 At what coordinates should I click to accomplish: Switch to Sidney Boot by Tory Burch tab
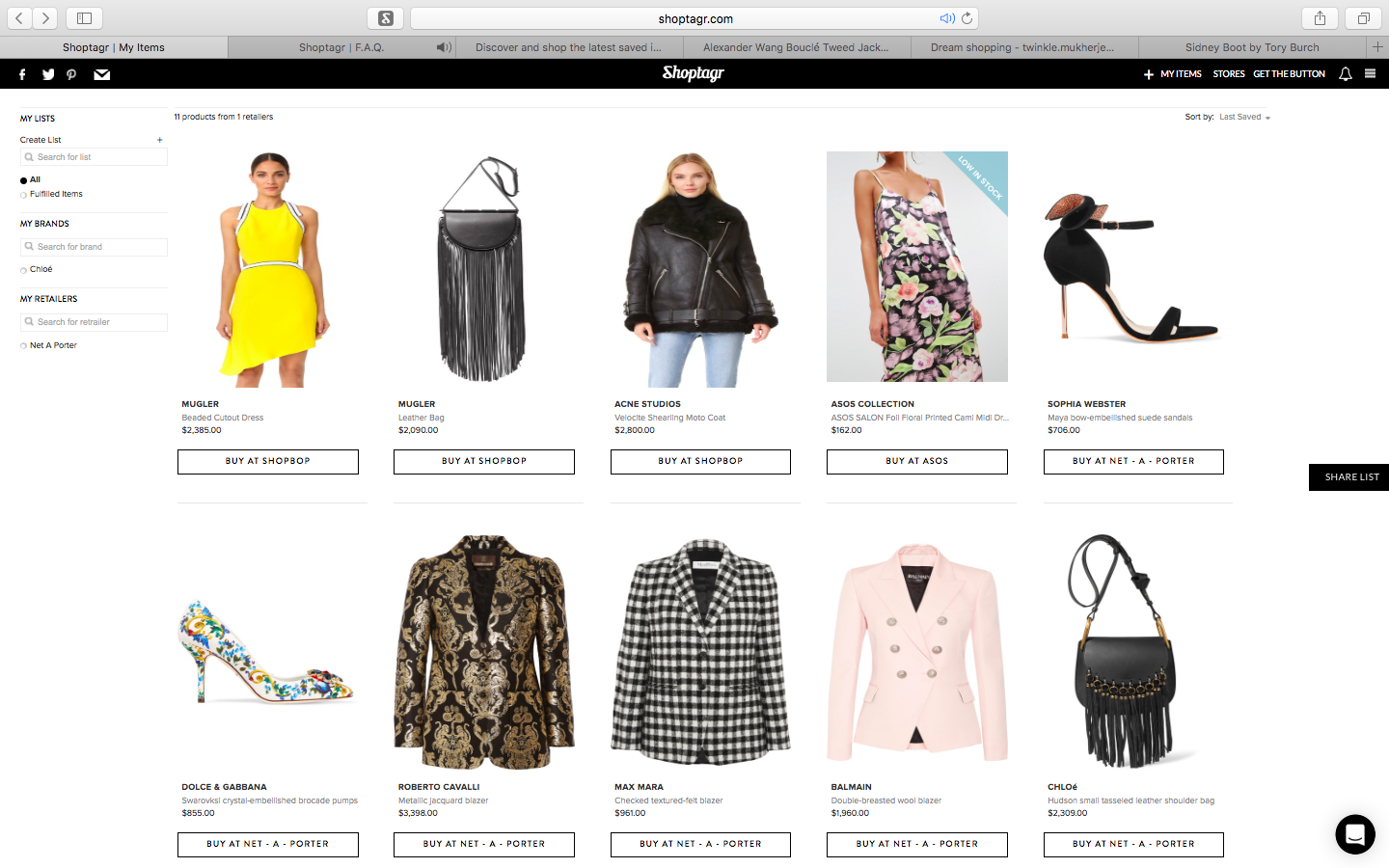point(1252,47)
